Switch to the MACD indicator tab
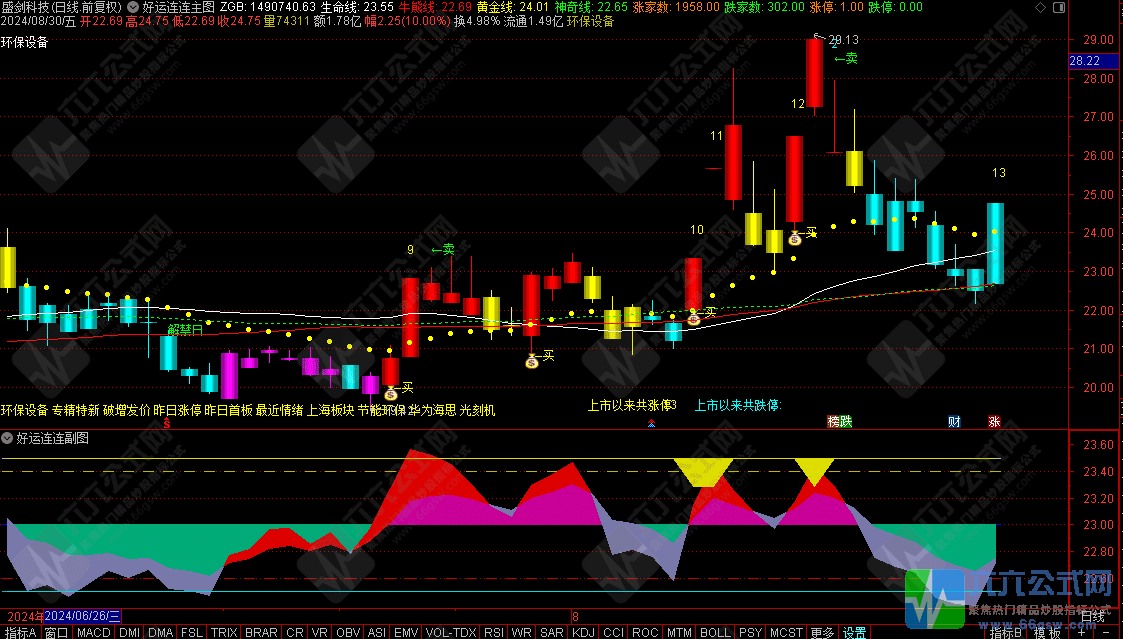Viewport: 1123px width, 639px height. (x=94, y=633)
